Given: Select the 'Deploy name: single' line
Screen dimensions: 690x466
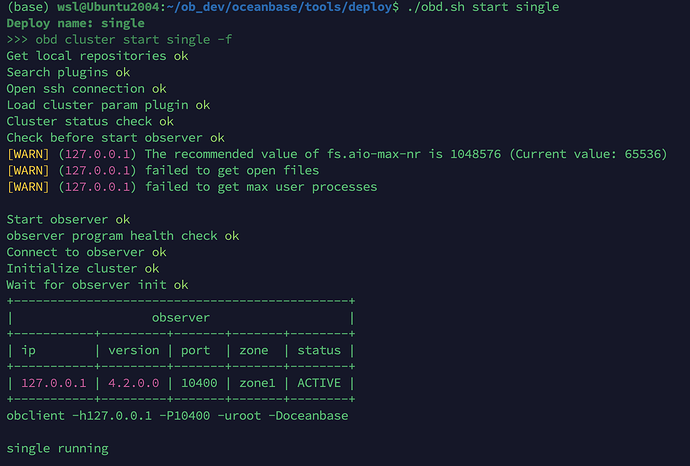Looking at the screenshot, I should (75, 23).
